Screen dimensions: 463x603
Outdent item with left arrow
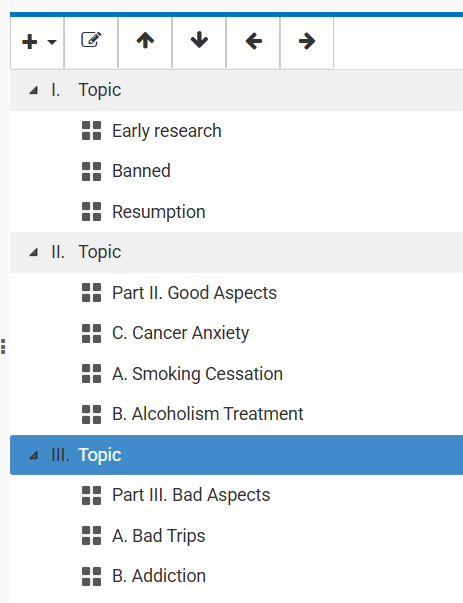click(253, 41)
